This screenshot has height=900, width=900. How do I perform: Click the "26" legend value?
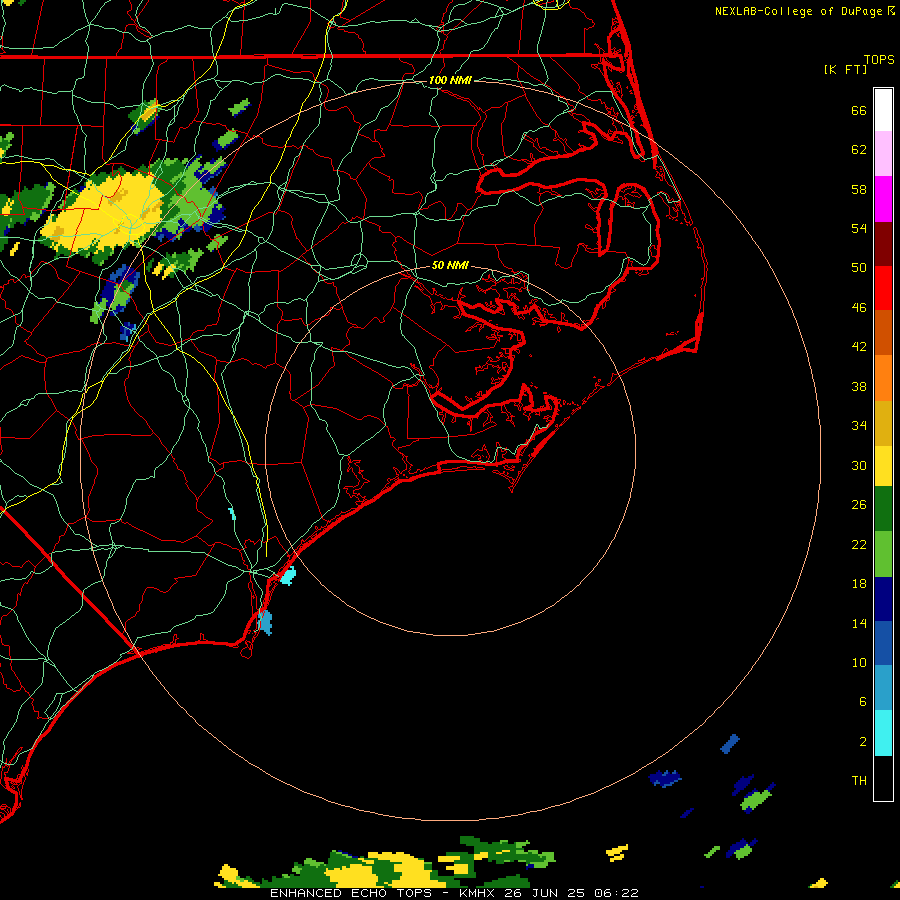(859, 505)
